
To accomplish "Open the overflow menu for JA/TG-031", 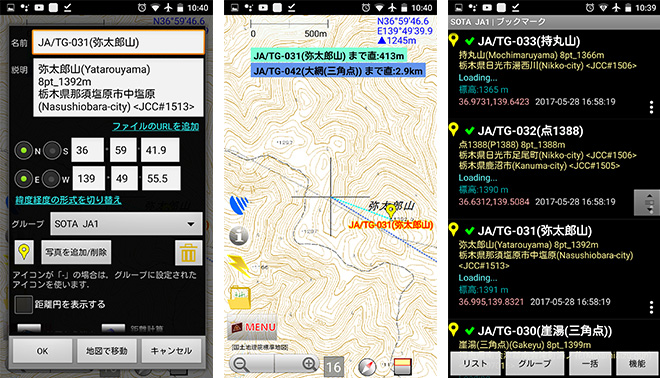I will coord(651,307).
